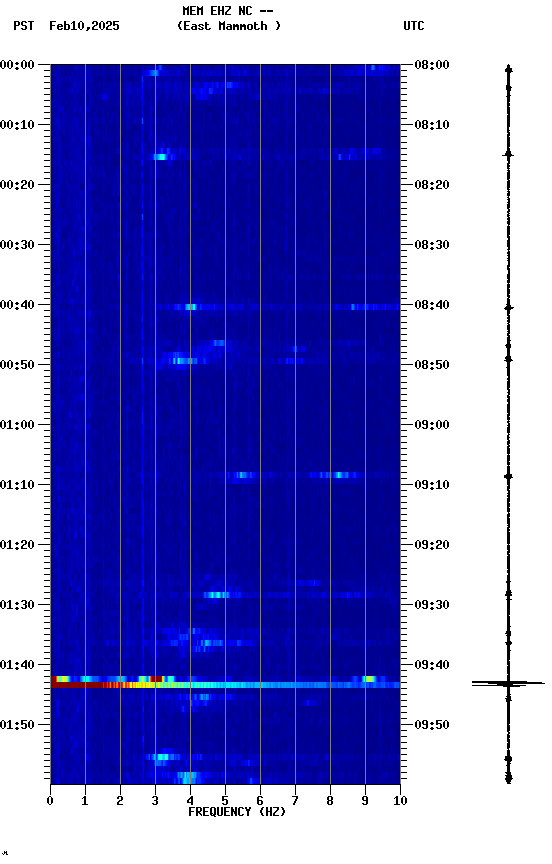
Task: Click the 08:30 UTC time label
Action: point(432,245)
